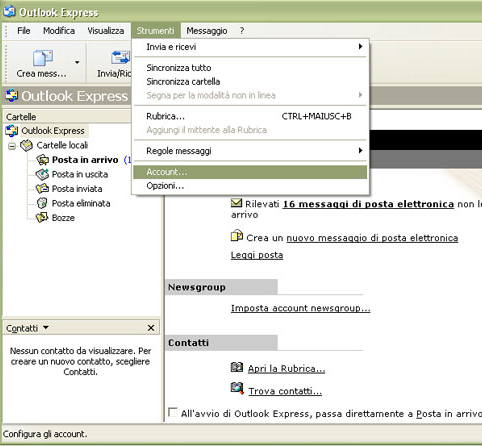
Task: Open the 16 messaggi di posta elettronica link
Action: click(368, 204)
